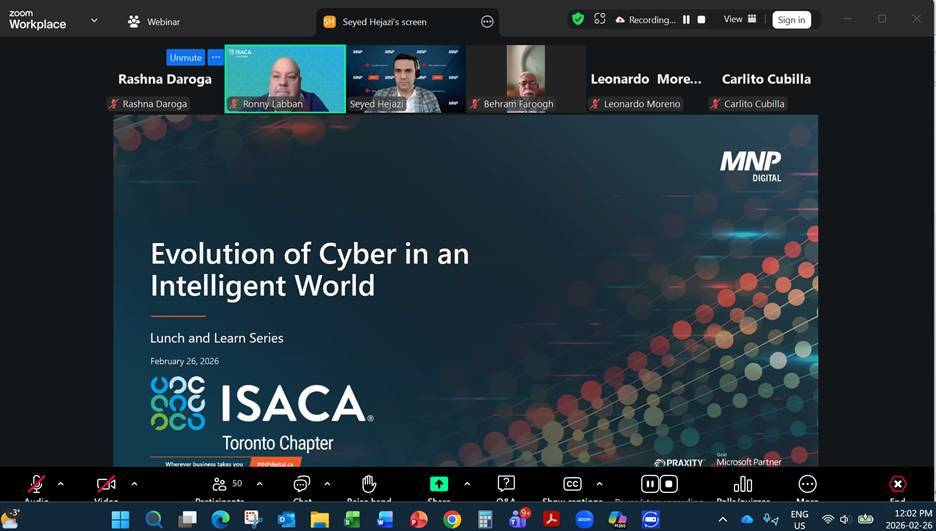This screenshot has height=531, width=936.
Task: Open Calculator from taskbar
Action: pos(485,519)
